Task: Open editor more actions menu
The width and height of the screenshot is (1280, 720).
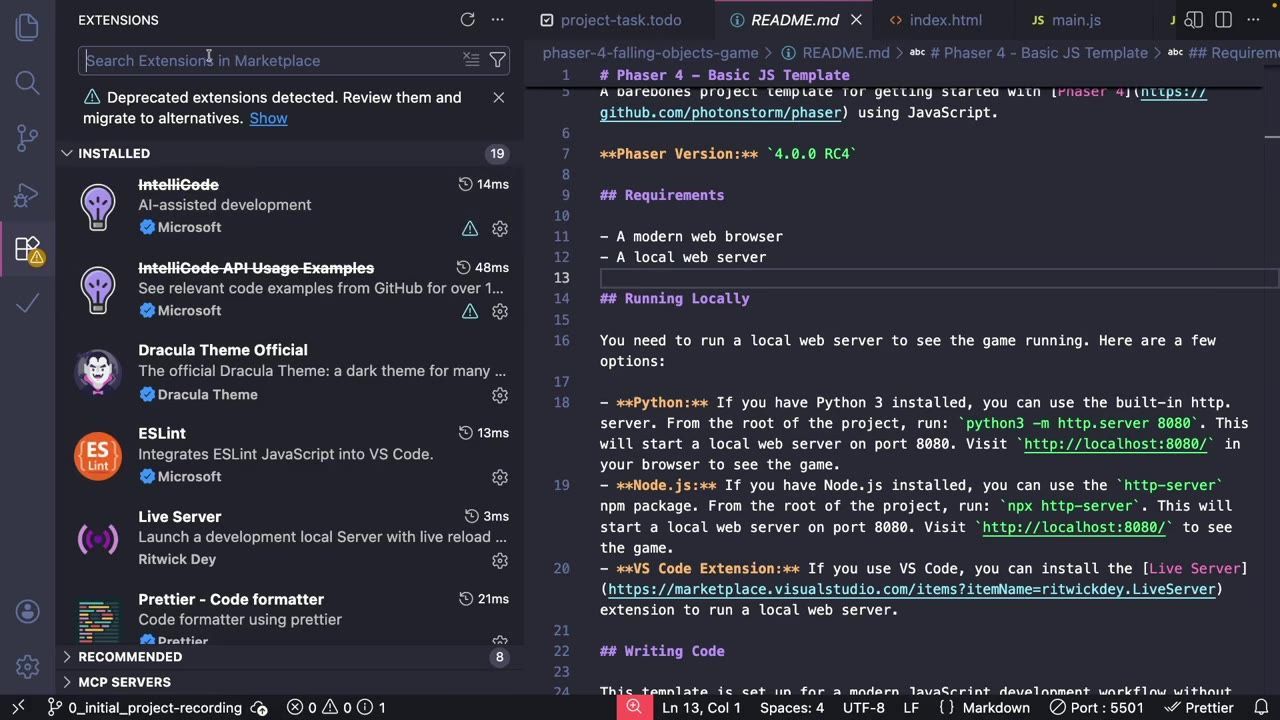Action: (1255, 20)
